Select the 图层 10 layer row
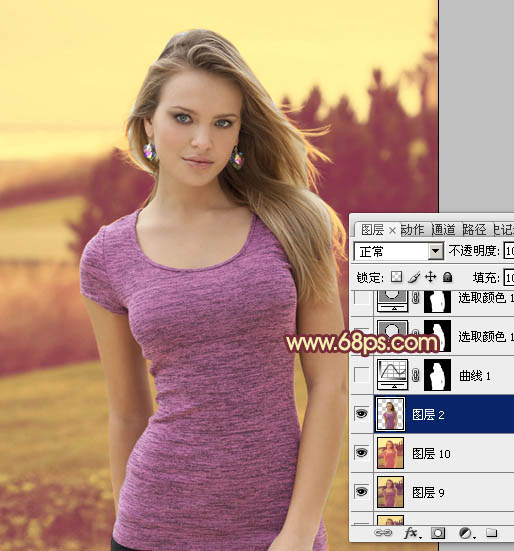 coord(432,453)
